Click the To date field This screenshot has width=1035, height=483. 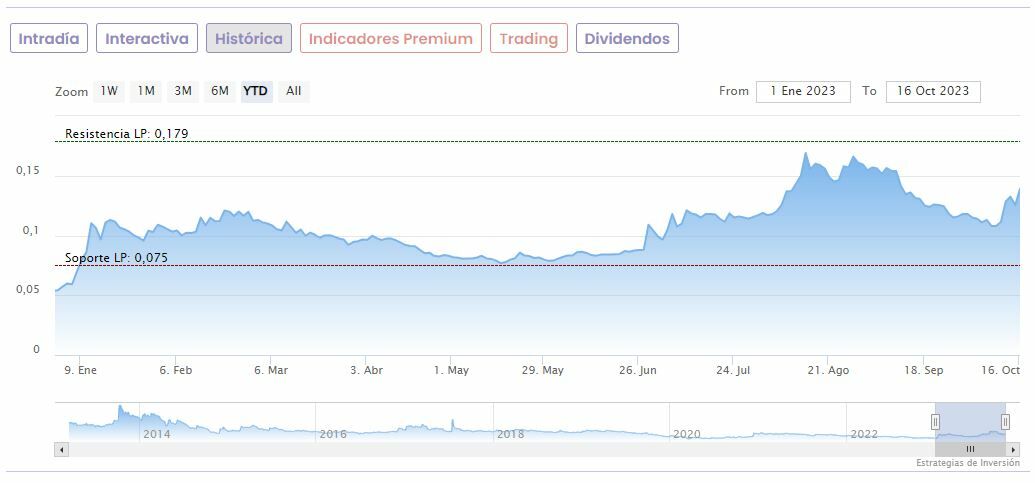click(933, 91)
